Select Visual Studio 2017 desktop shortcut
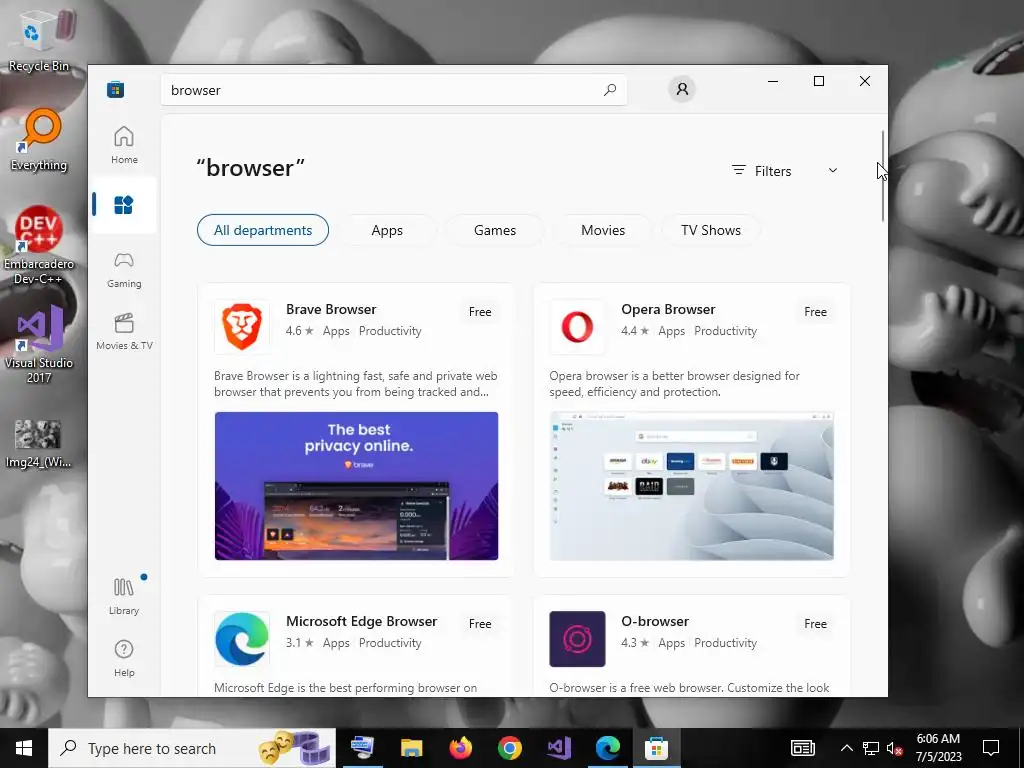 (39, 345)
